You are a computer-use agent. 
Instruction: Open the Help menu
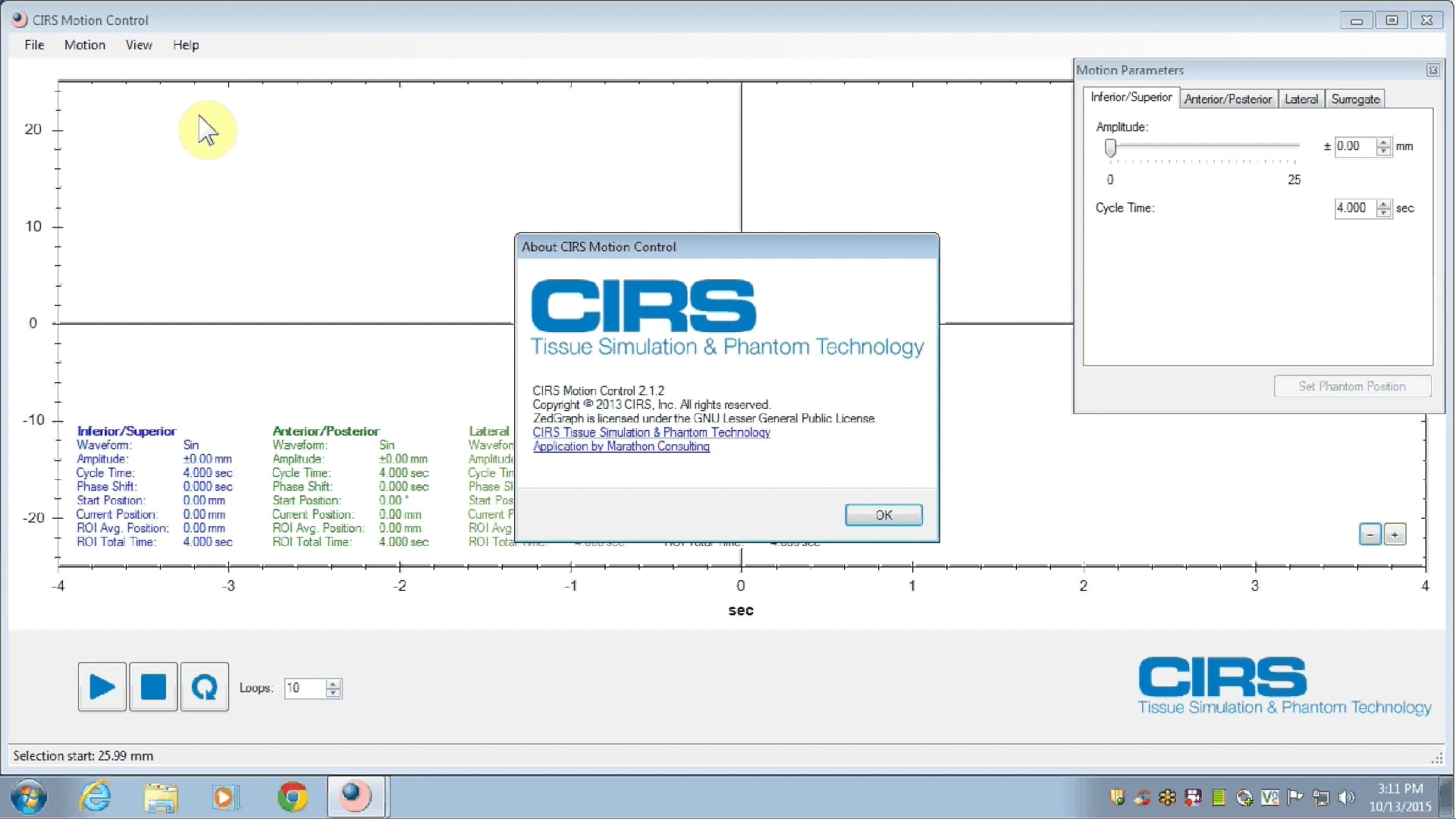coord(186,45)
